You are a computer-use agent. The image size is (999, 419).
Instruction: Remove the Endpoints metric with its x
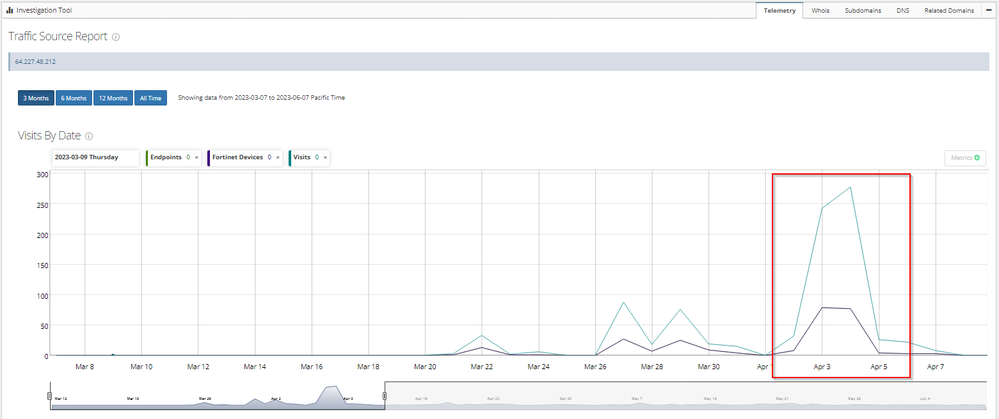point(197,158)
